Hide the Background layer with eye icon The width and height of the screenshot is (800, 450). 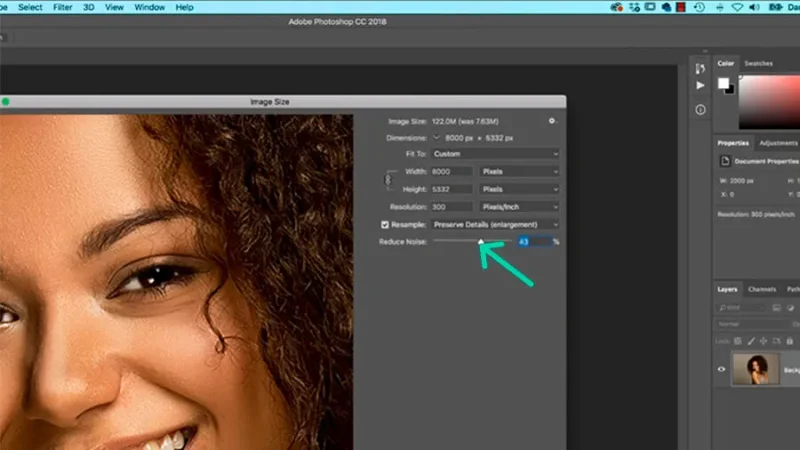pyautogui.click(x=721, y=369)
